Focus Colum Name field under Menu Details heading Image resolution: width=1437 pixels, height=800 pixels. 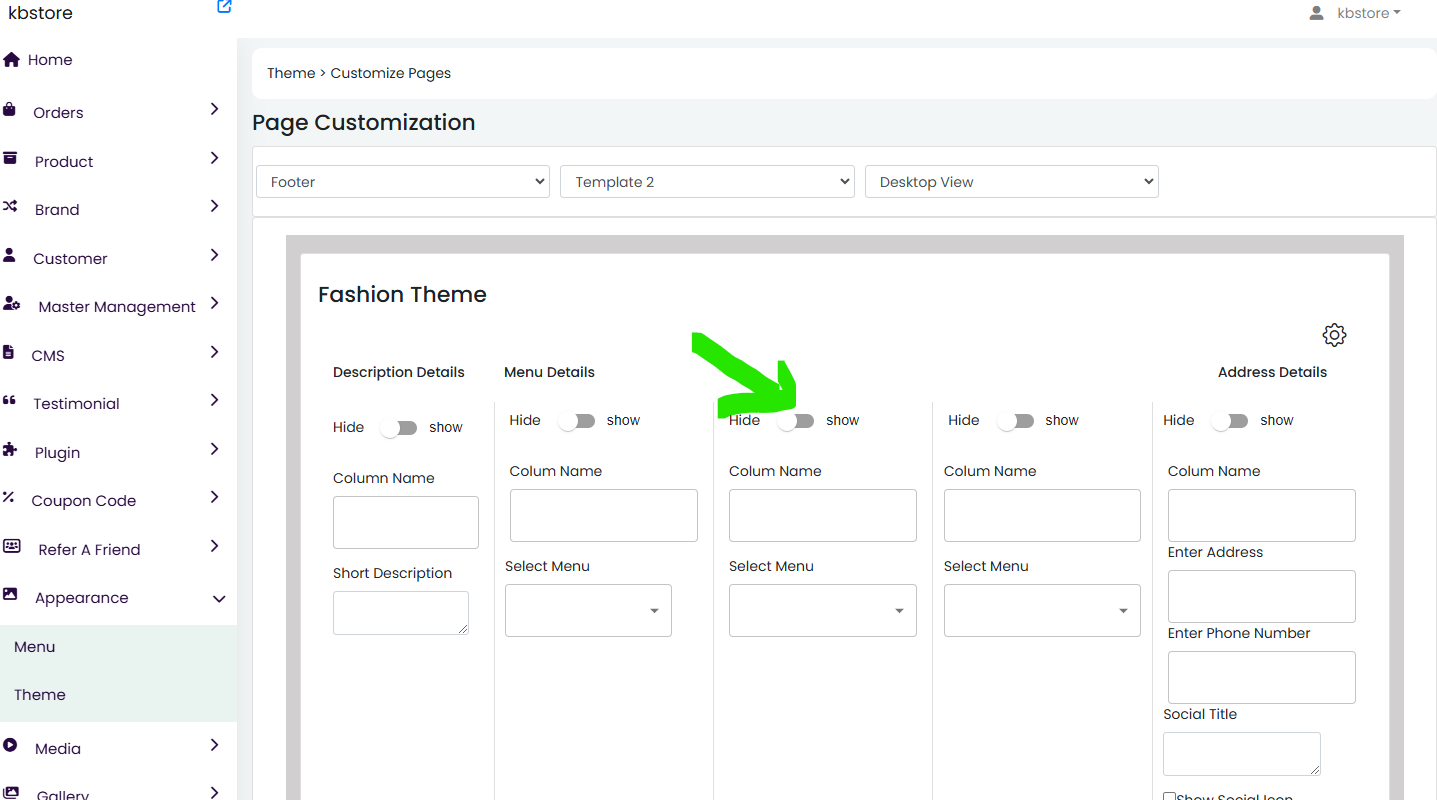pyautogui.click(x=604, y=516)
